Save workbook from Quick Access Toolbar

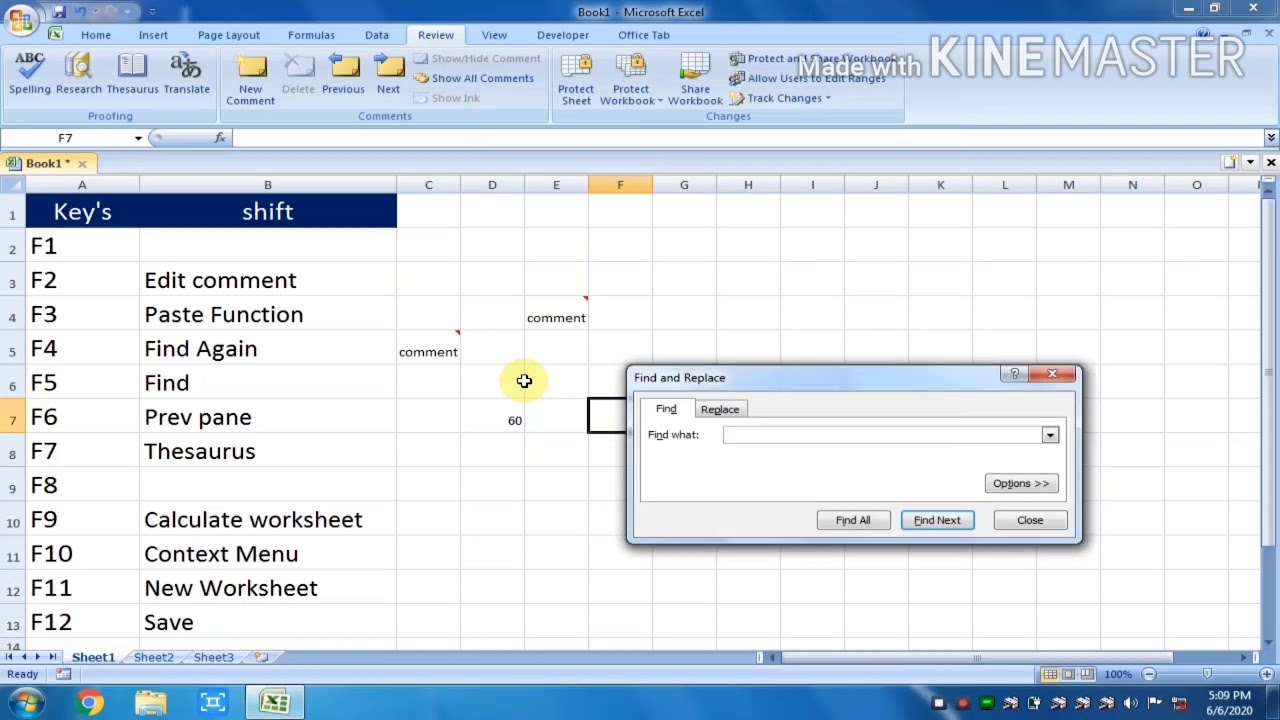coord(59,11)
